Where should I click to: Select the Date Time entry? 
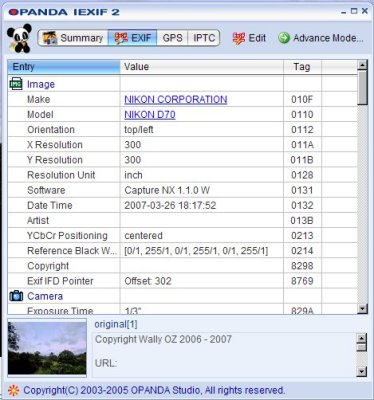[182, 205]
